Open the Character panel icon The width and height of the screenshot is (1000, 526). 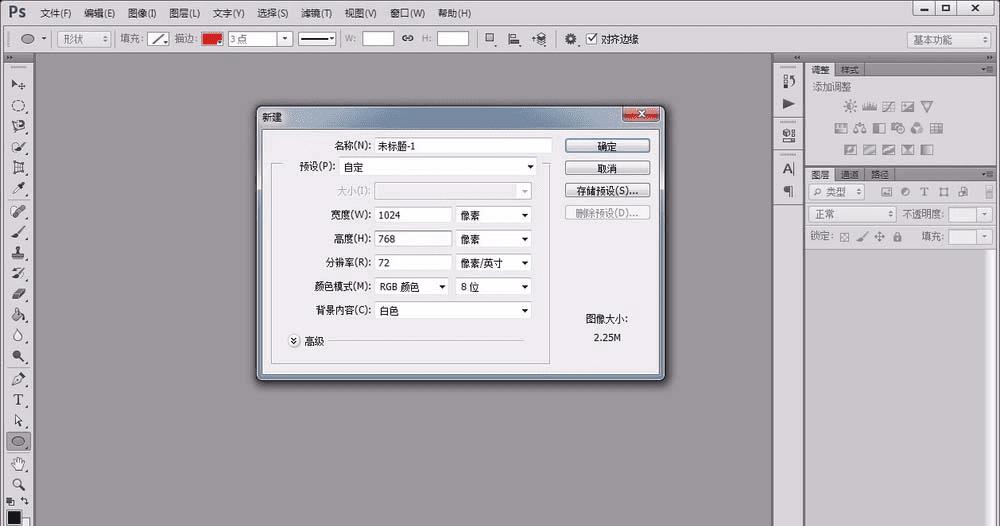point(789,169)
